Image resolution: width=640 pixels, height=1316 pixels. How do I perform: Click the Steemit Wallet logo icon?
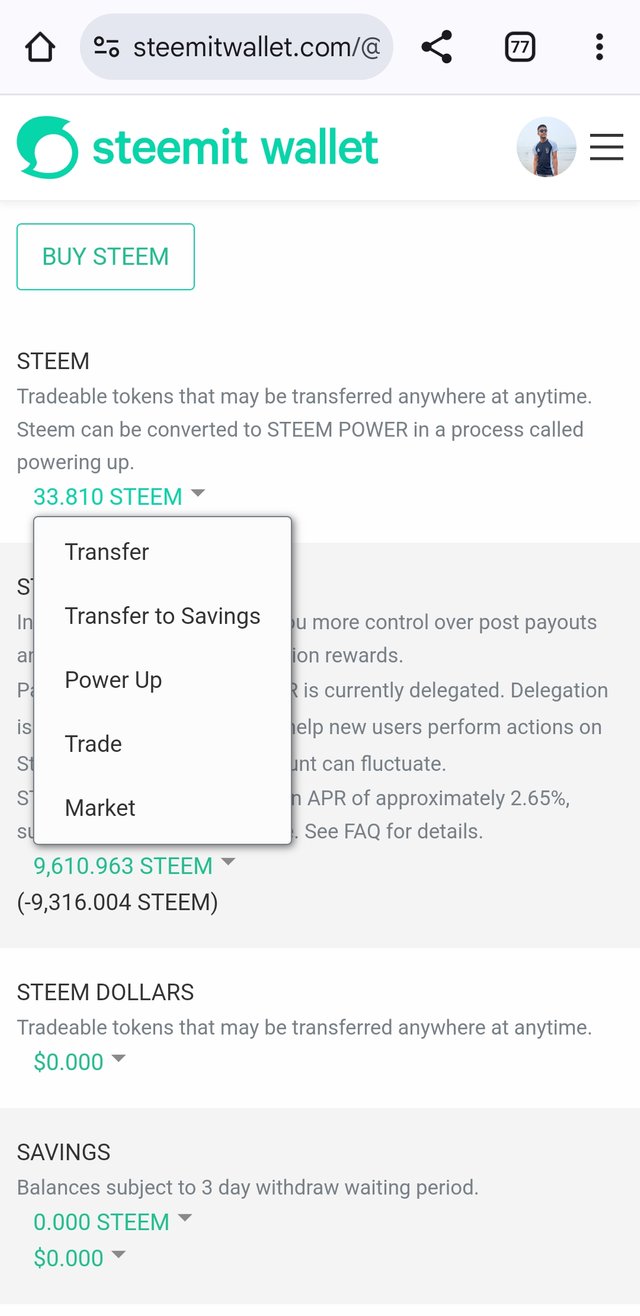pos(47,148)
